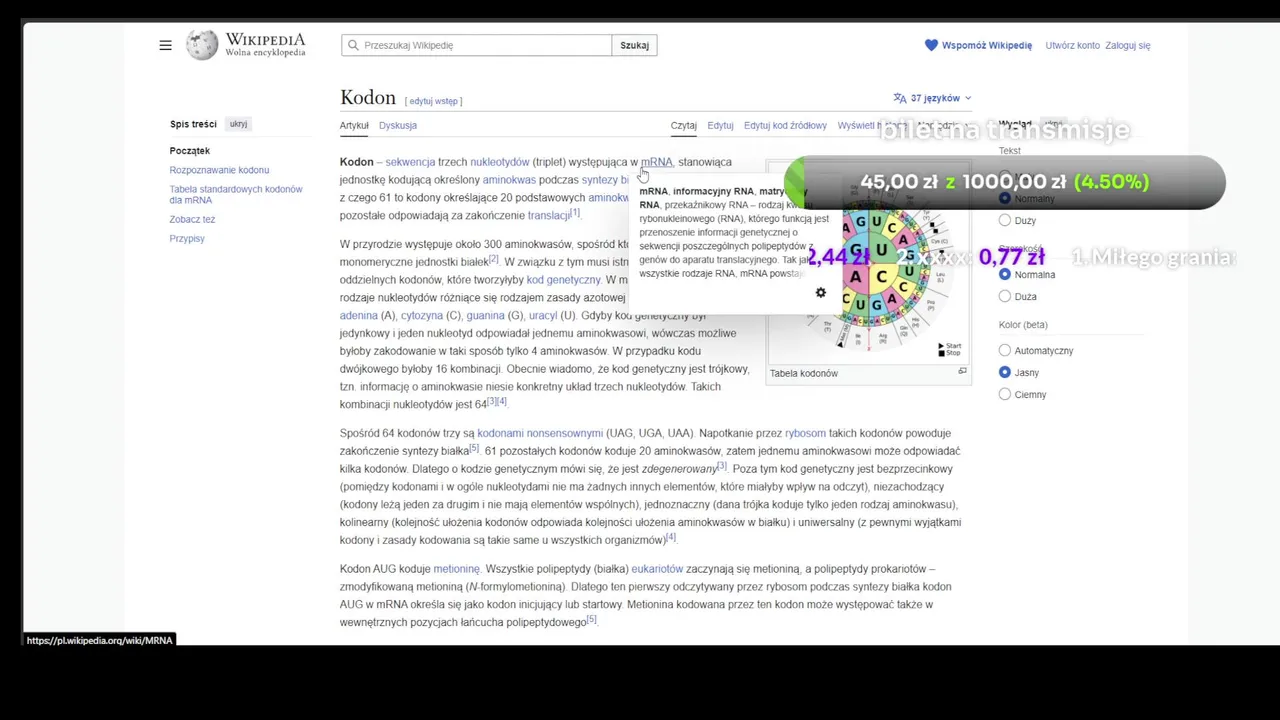Image resolution: width=1280 pixels, height=720 pixels.
Task: Click the Utwórz konto link
Action: (1072, 45)
